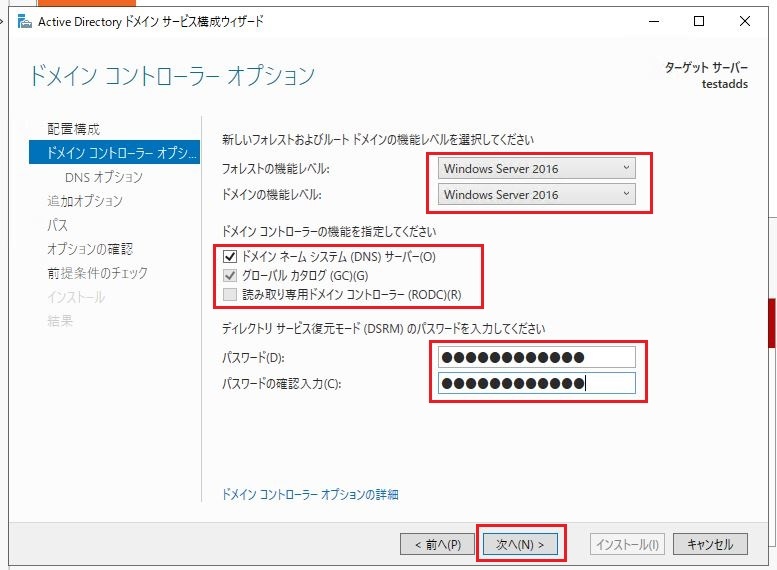Open ドメイン コントローラー オプションの詳細 link
The height and width of the screenshot is (570, 777).
(x=310, y=494)
